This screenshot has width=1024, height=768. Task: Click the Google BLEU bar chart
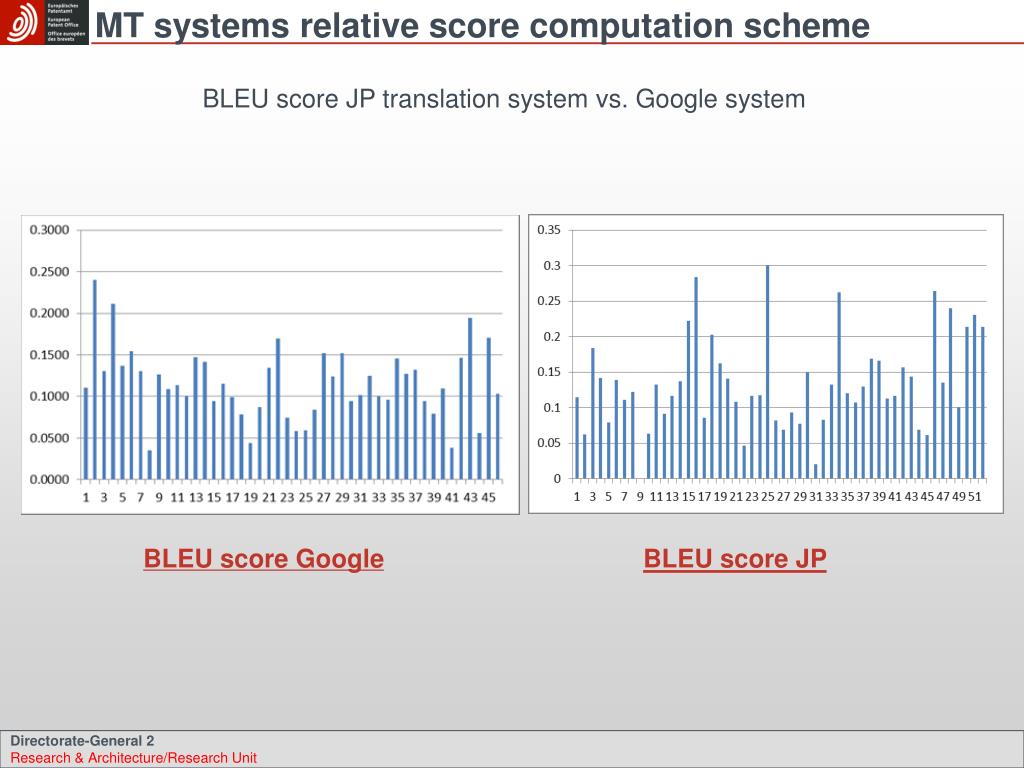270,364
